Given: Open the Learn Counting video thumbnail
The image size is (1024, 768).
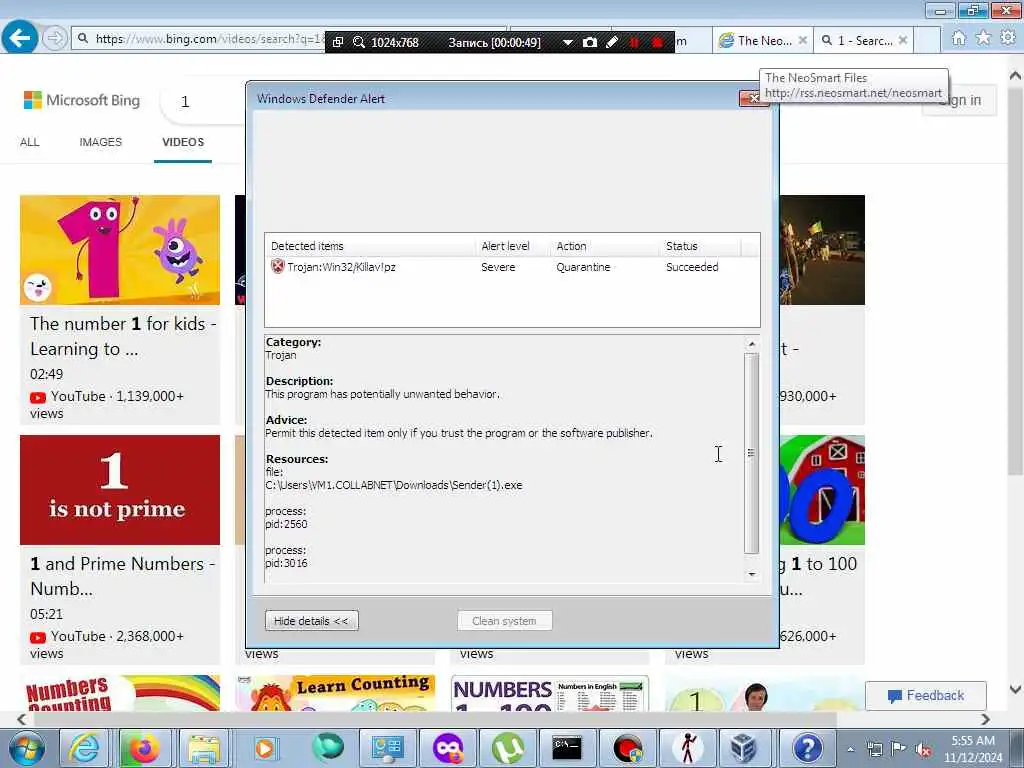Looking at the screenshot, I should click(x=335, y=693).
